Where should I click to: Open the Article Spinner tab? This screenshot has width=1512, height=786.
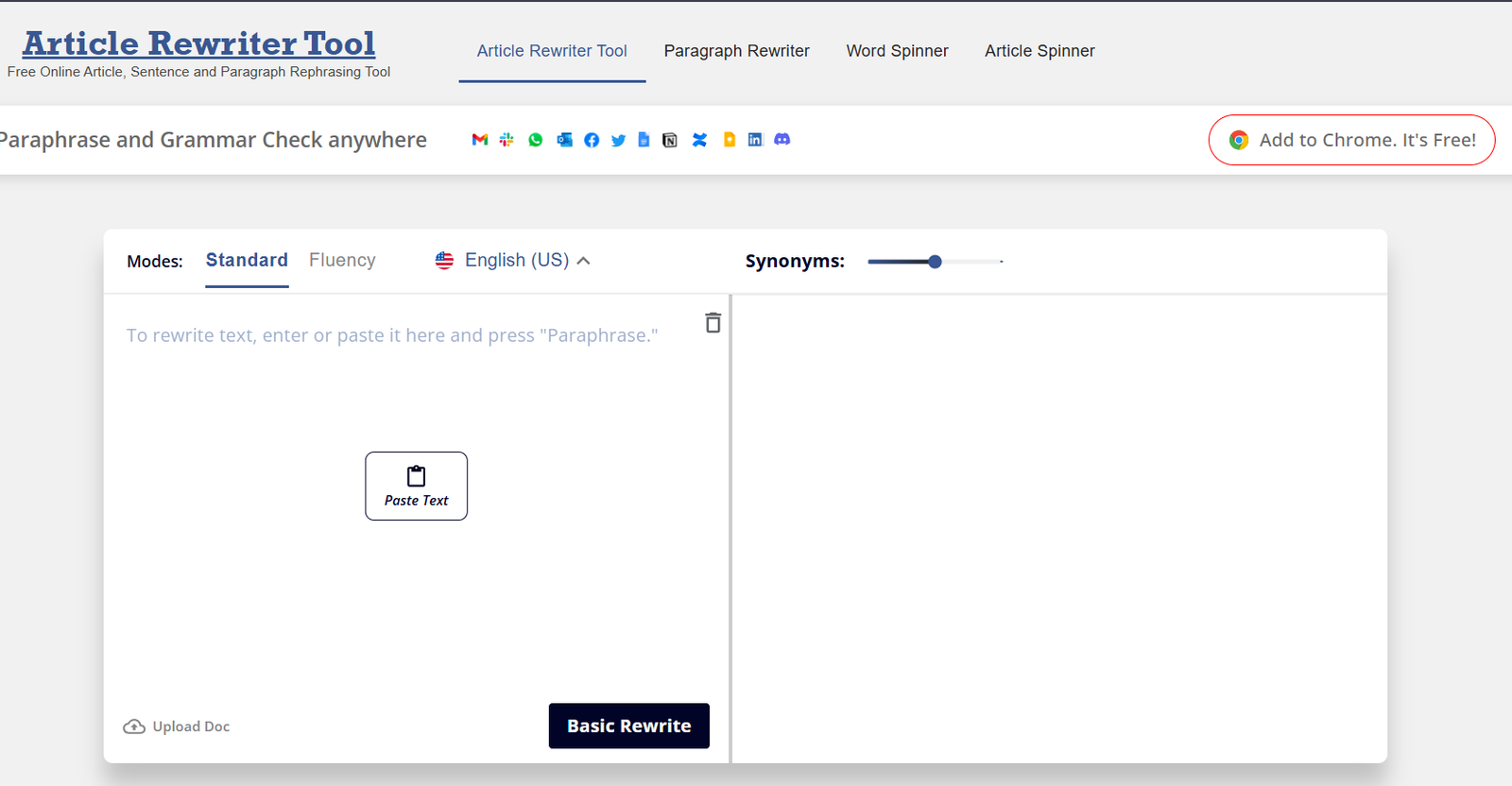pyautogui.click(x=1039, y=51)
